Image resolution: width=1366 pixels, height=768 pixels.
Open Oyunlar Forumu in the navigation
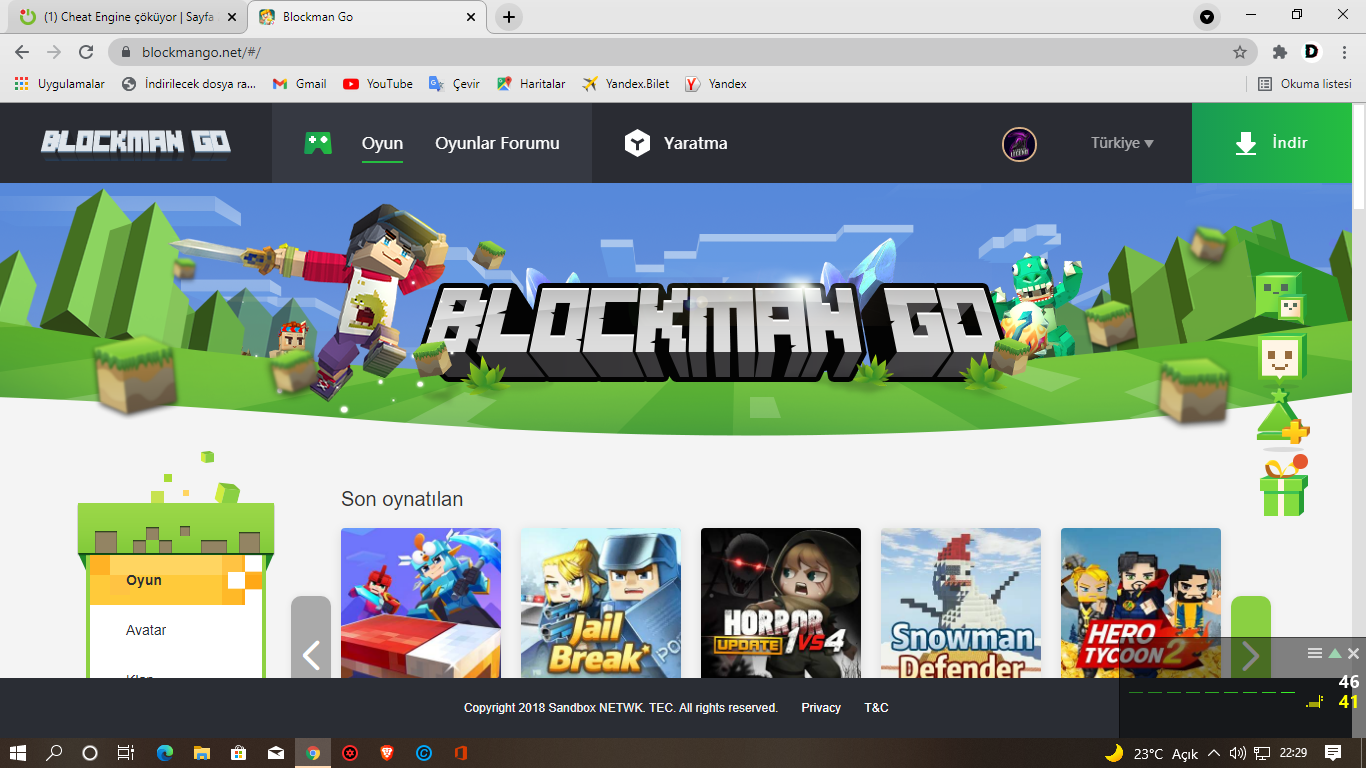tap(497, 143)
